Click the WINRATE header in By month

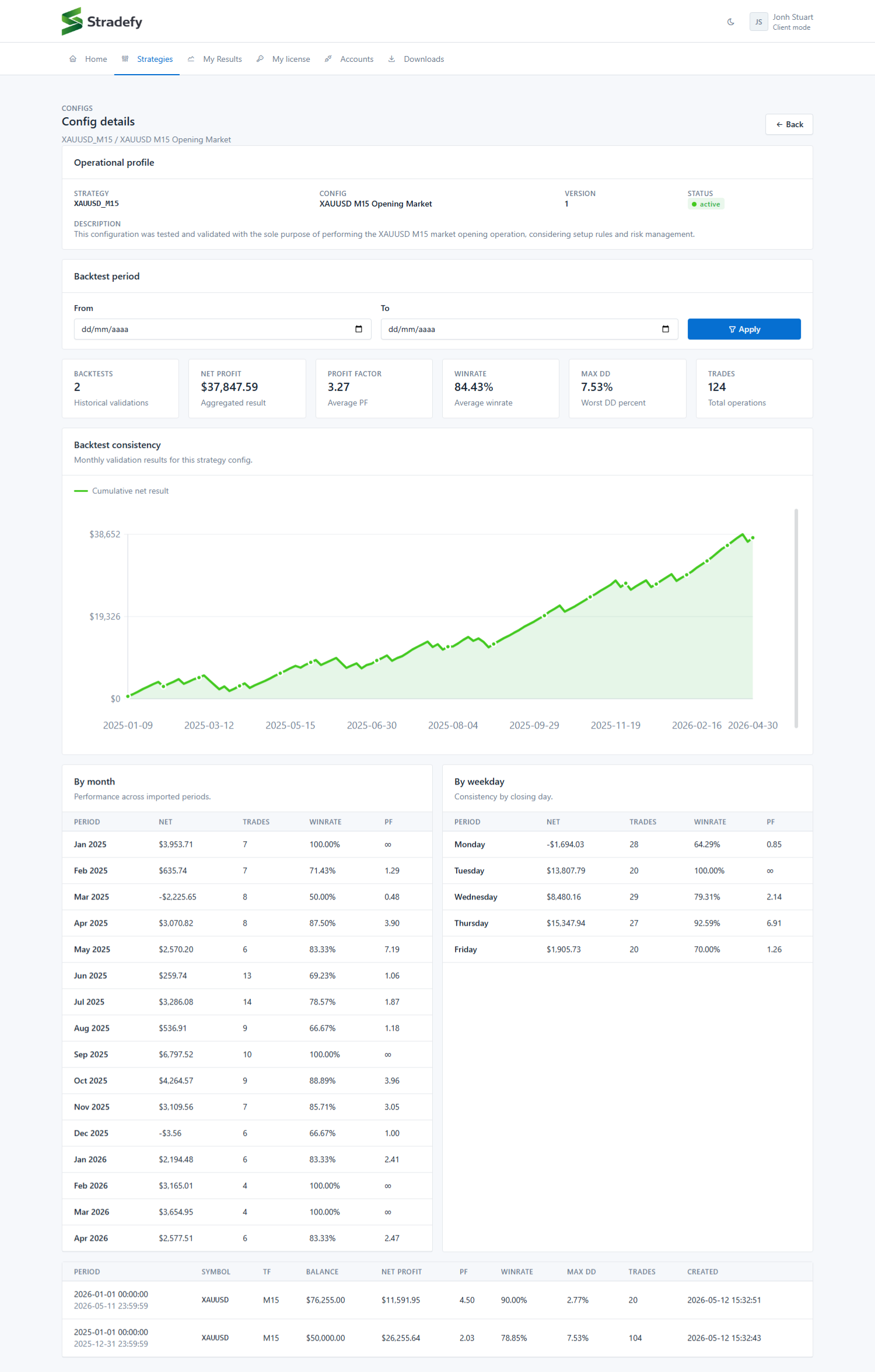(325, 822)
